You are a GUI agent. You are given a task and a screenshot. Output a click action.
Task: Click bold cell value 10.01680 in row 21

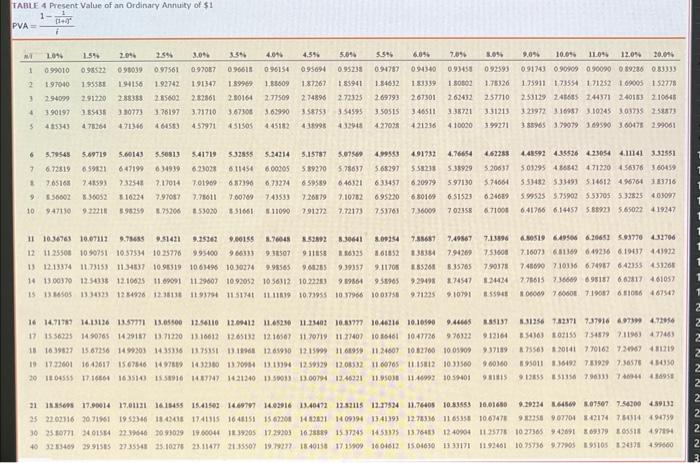coord(495,405)
